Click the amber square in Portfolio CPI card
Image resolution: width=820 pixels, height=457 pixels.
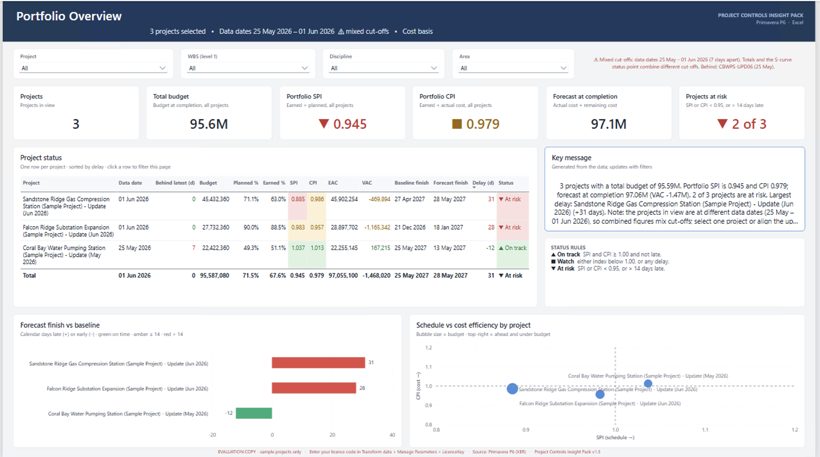(x=457, y=124)
